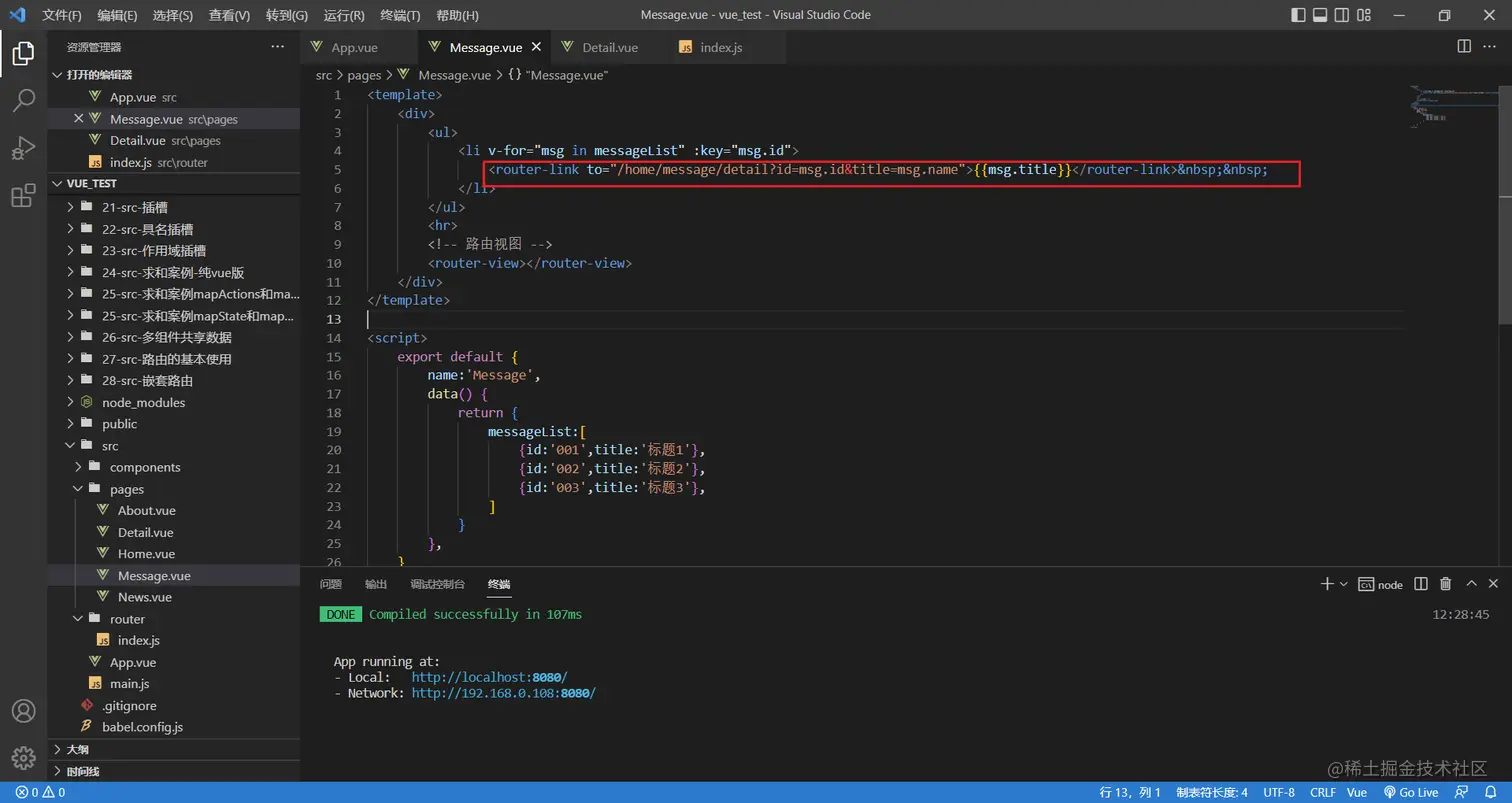This screenshot has height=803, width=1512.
Task: Open the new terminal launch profile dropdown
Action: (1343, 584)
